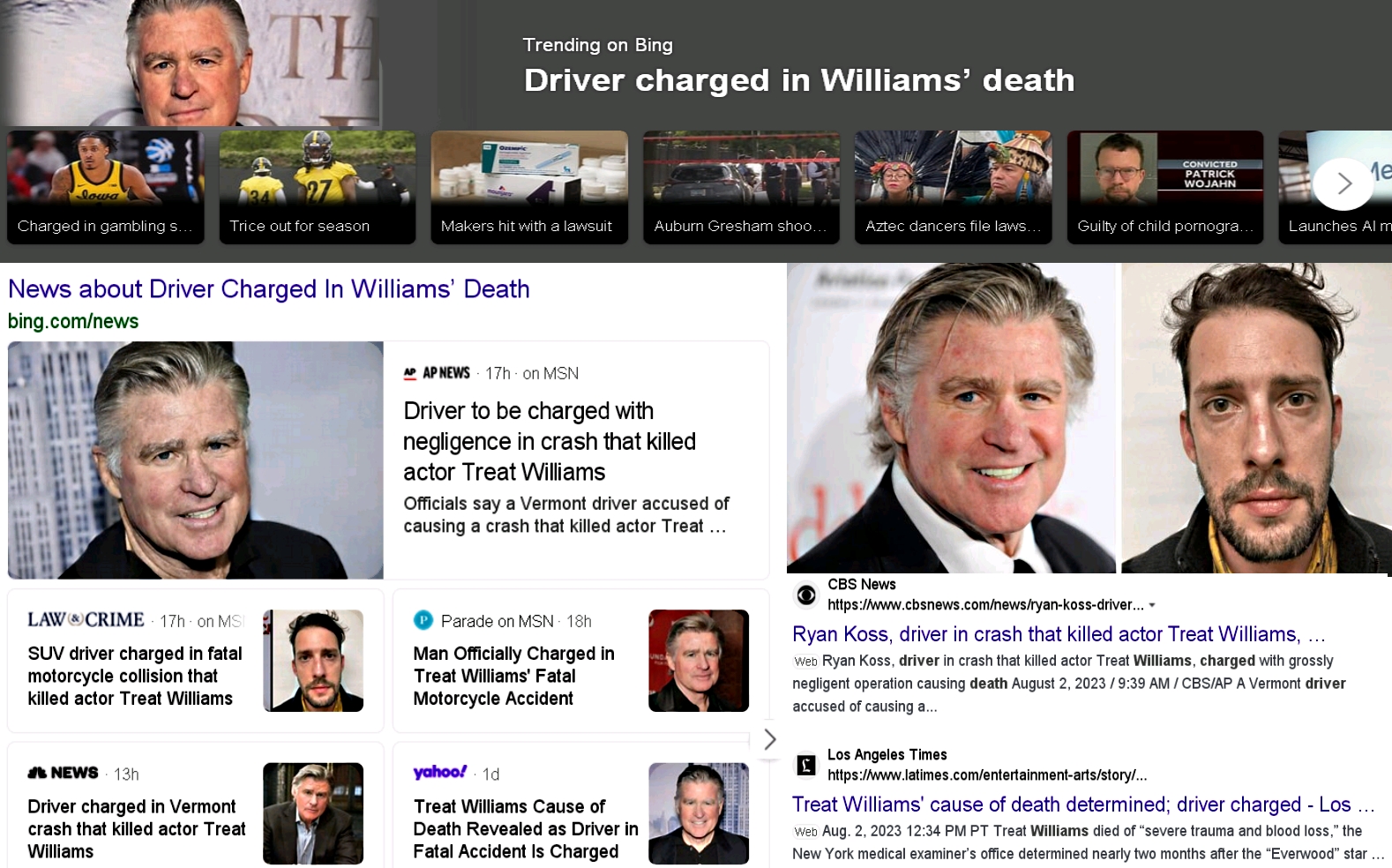The height and width of the screenshot is (868, 1392).
Task: Click the 'Los Angeles Times' site name
Action: [x=887, y=755]
